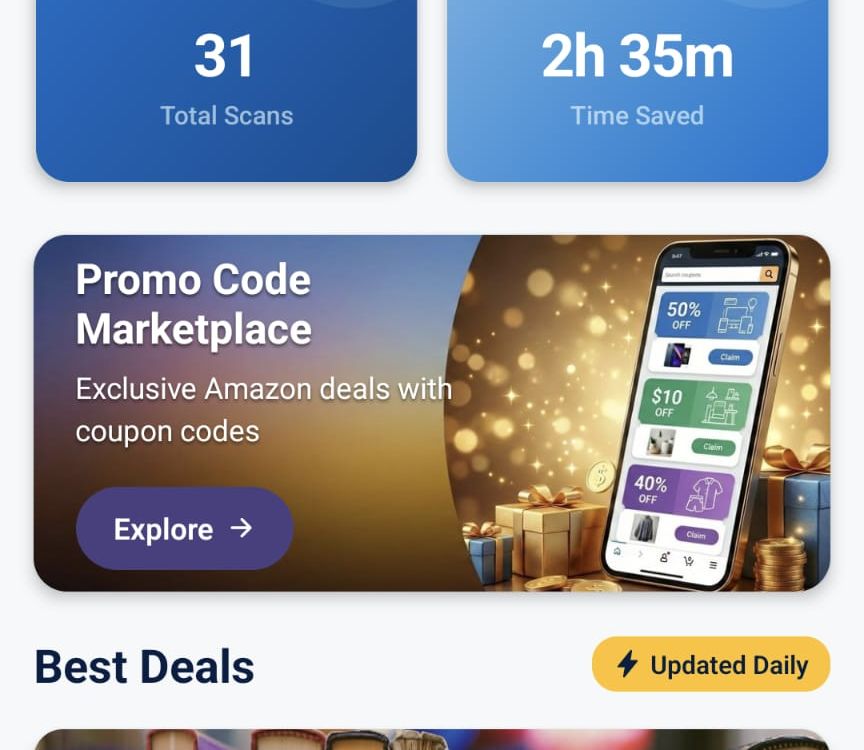Tap the blue Claim button under 50% OFF
The width and height of the screenshot is (864, 750).
pyautogui.click(x=730, y=357)
